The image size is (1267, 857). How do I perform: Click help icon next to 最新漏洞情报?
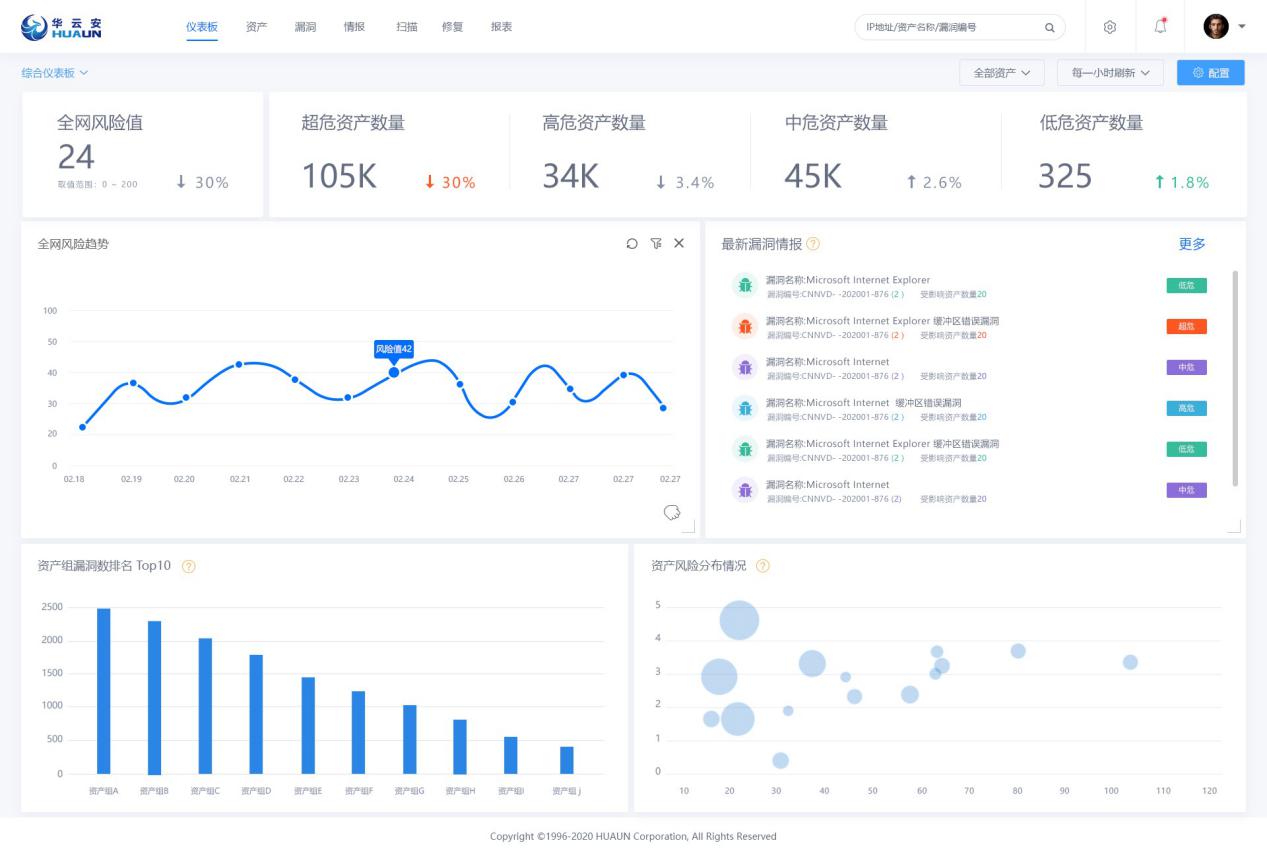(813, 244)
